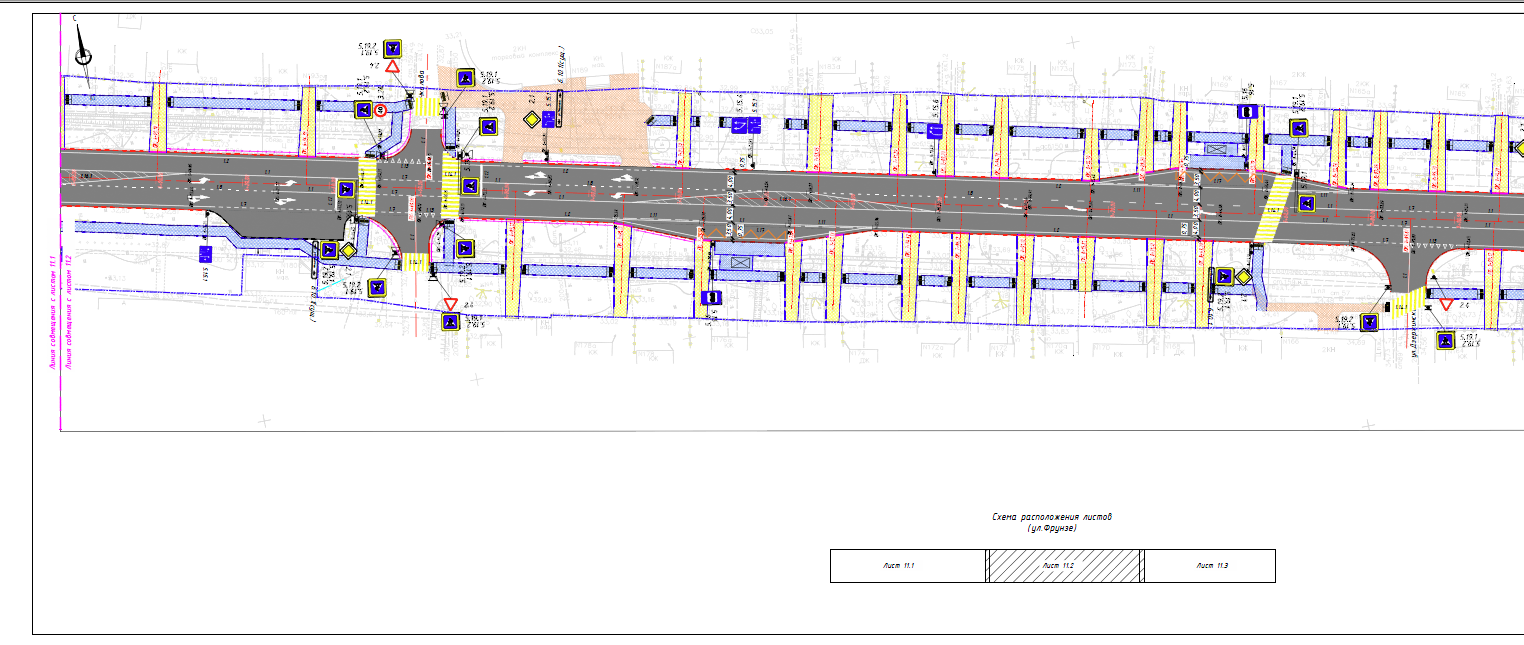Click the Схема расположения листов heading

(x=1051, y=517)
